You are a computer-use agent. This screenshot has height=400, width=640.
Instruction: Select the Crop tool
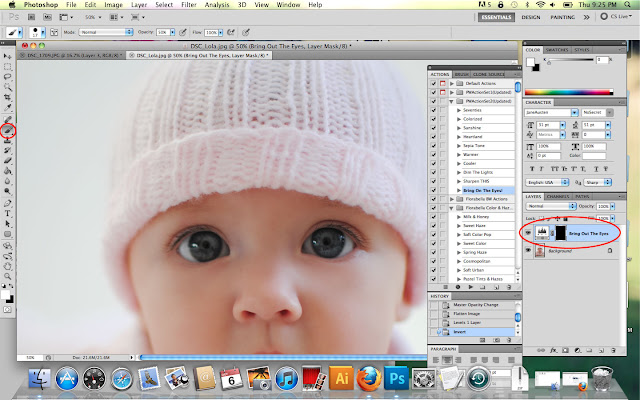point(7,98)
